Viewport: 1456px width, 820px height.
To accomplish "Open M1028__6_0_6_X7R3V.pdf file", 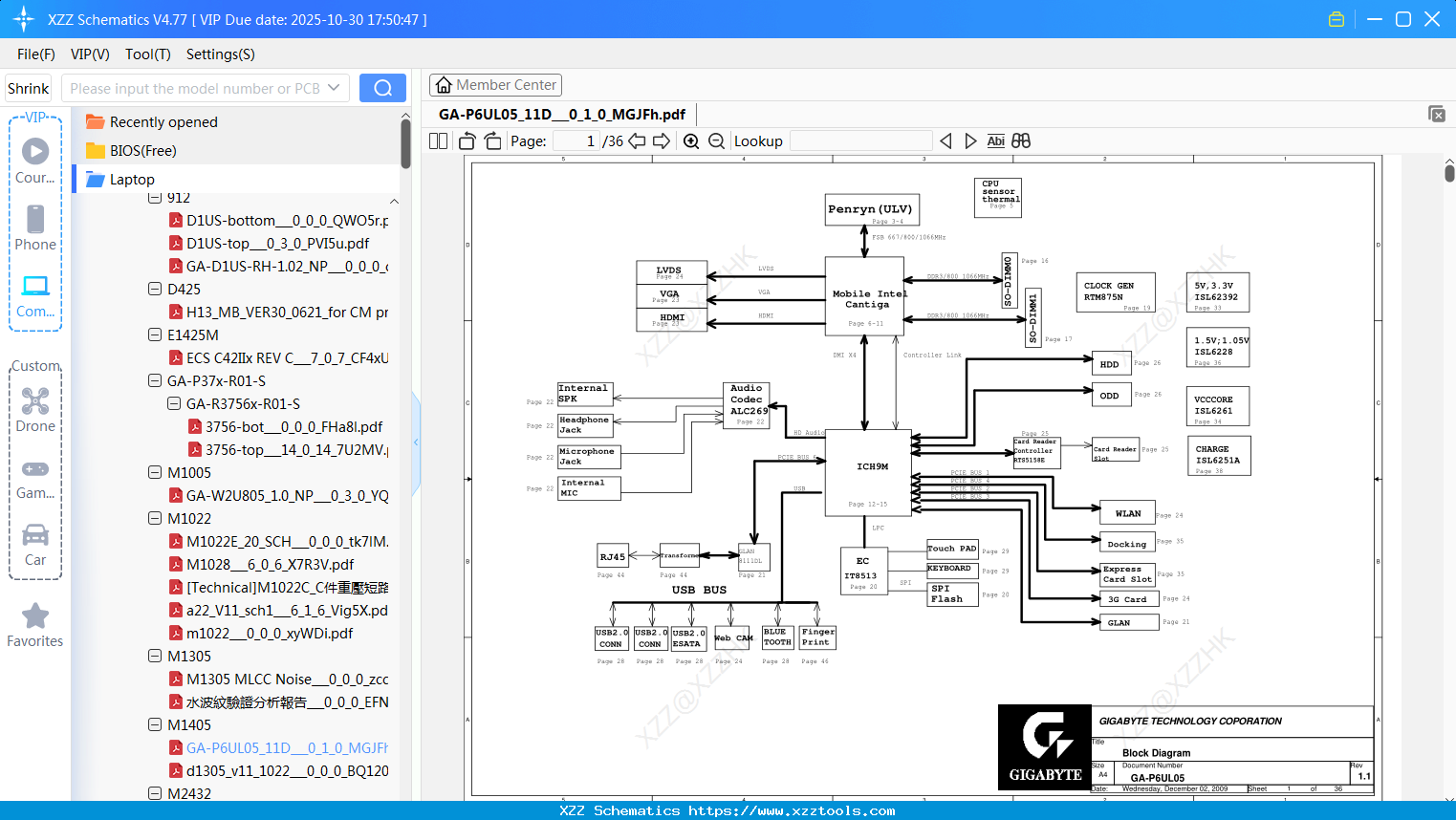I will click(x=262, y=564).
